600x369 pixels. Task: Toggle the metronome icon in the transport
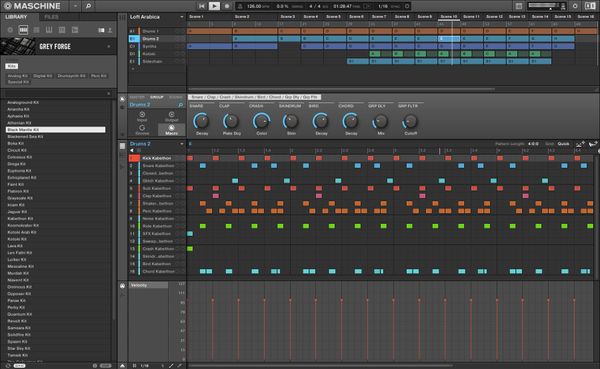pyautogui.click(x=240, y=6)
